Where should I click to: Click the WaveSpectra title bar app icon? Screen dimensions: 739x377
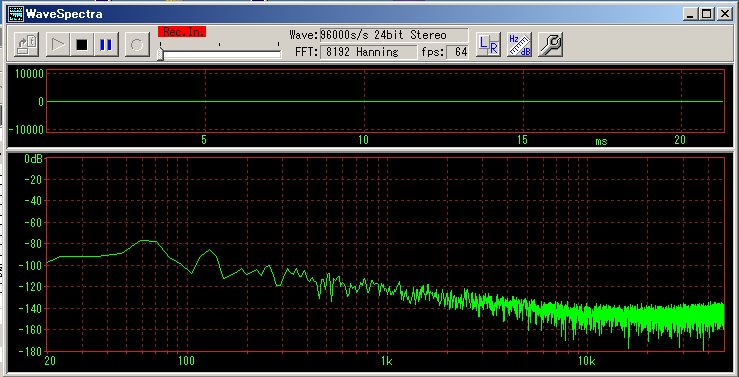click(16, 14)
